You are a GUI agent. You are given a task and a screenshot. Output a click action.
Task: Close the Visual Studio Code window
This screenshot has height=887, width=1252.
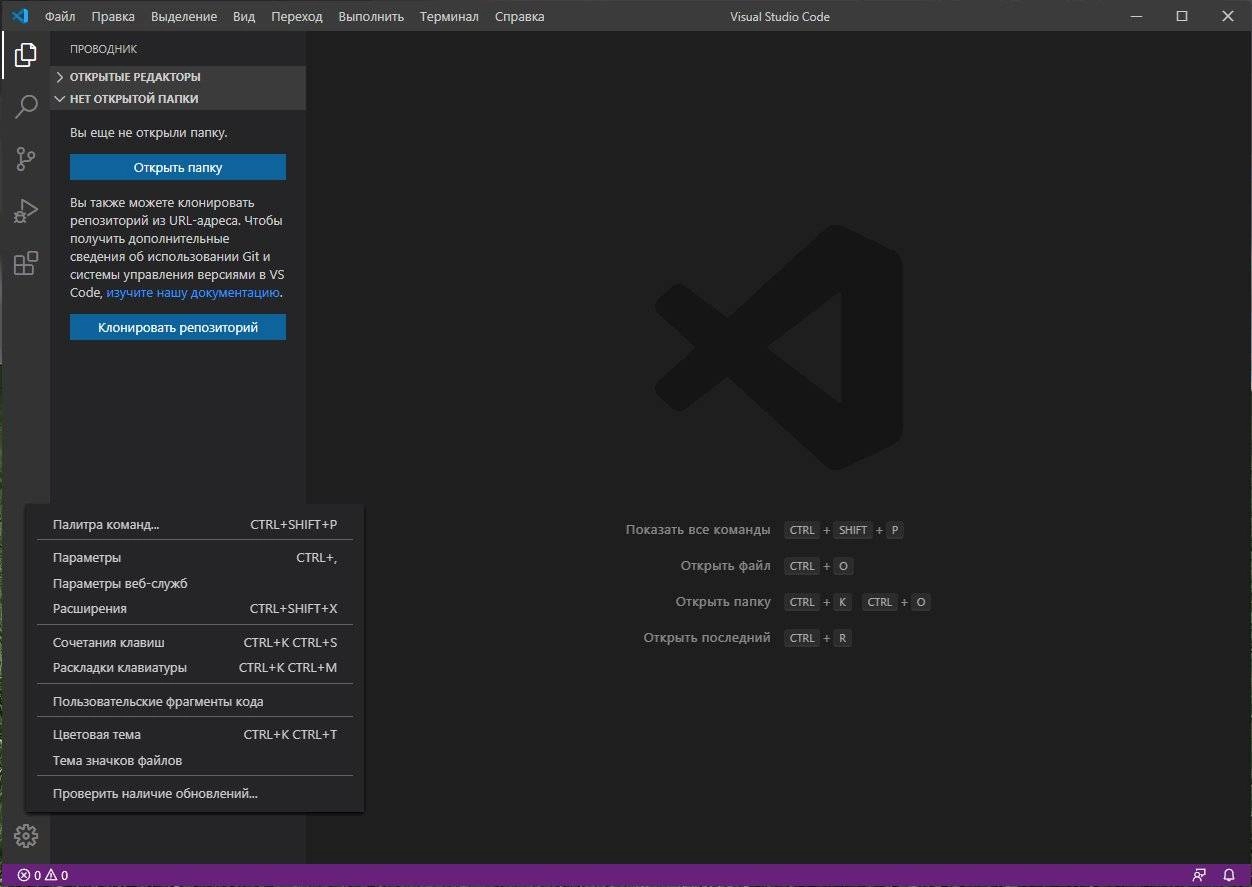pos(1227,16)
